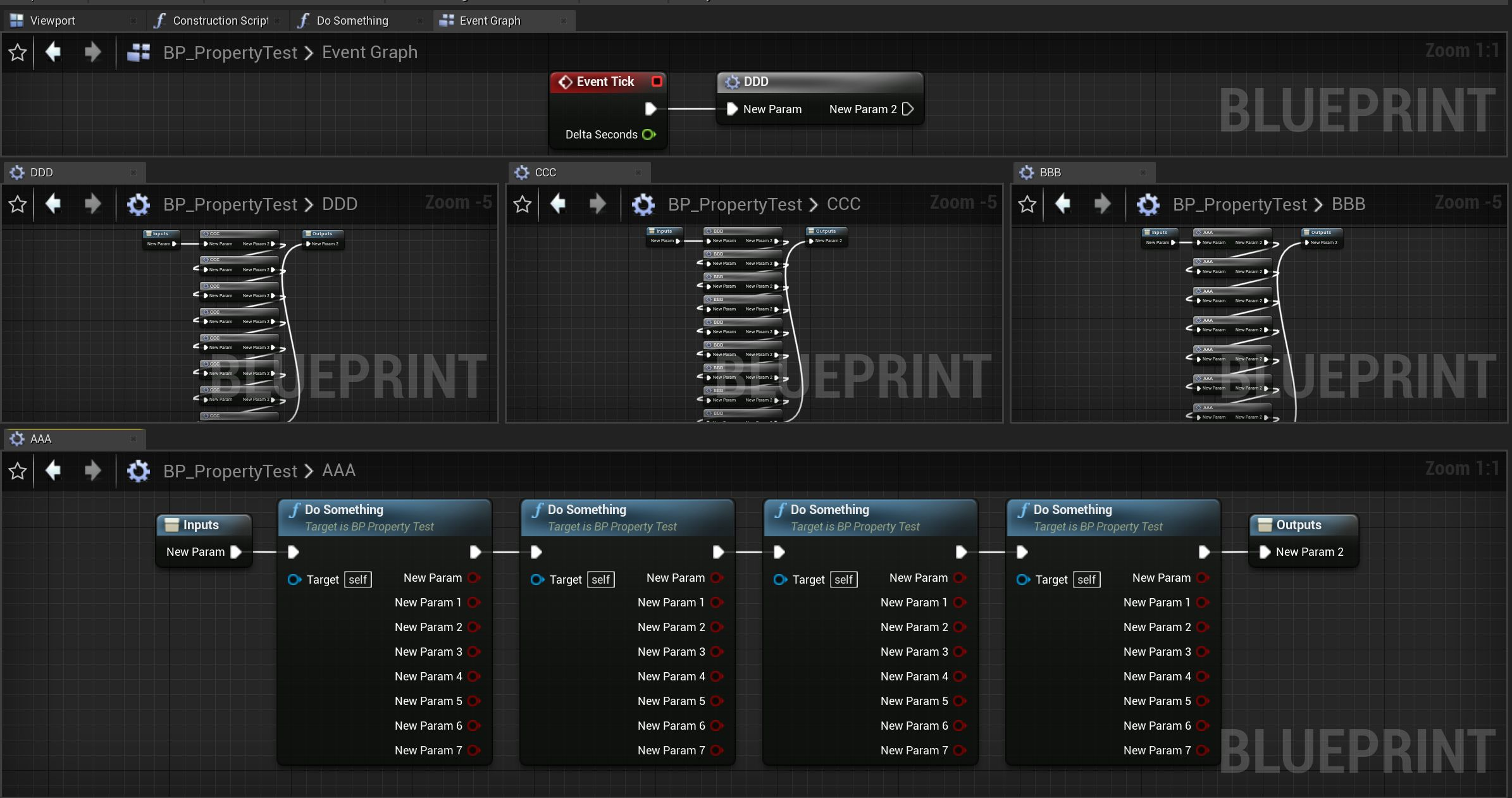
Task: Open the Event Graph breadcrumb link
Action: (369, 52)
